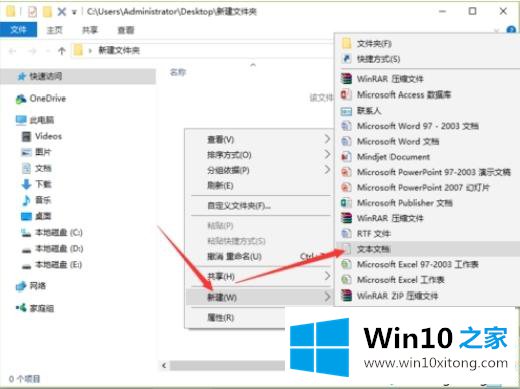Image resolution: width=520 pixels, height=389 pixels.
Task: Click the forward navigation arrow
Action: [x=32, y=51]
